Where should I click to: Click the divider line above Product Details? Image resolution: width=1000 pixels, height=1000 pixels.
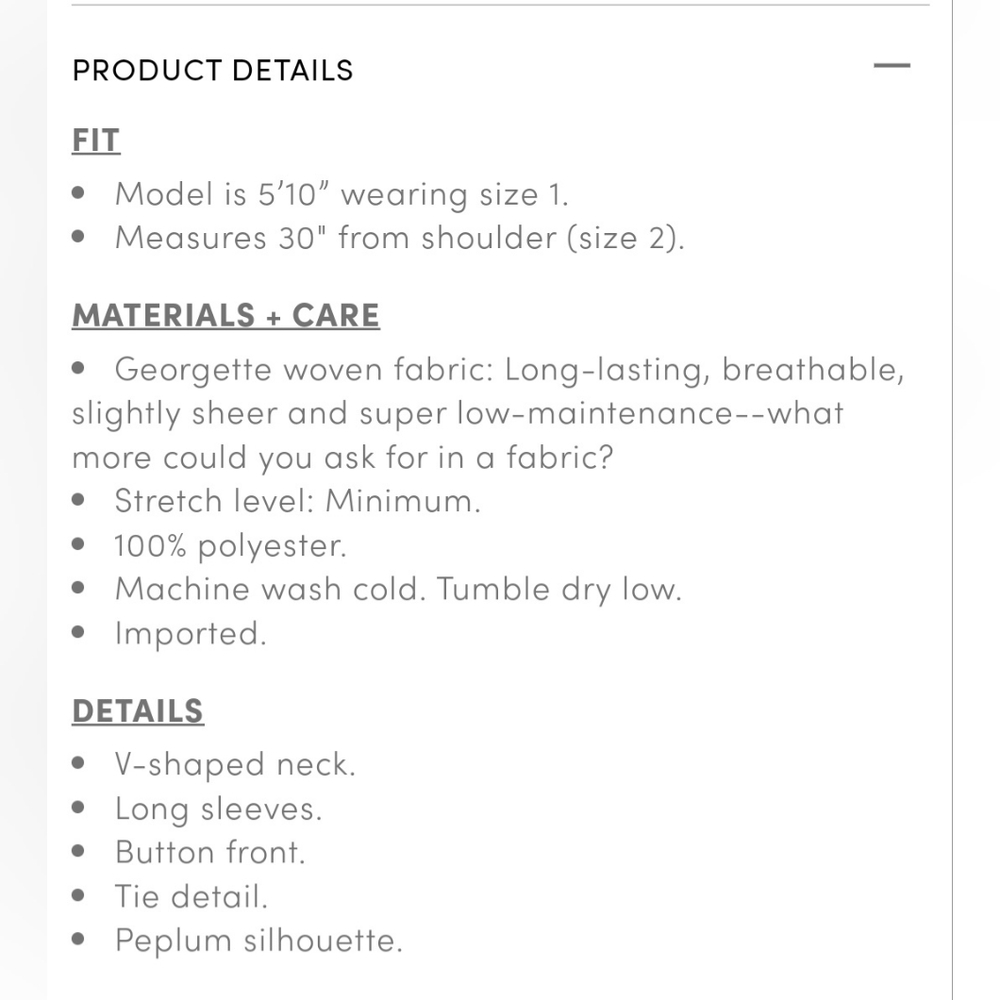tap(500, 4)
